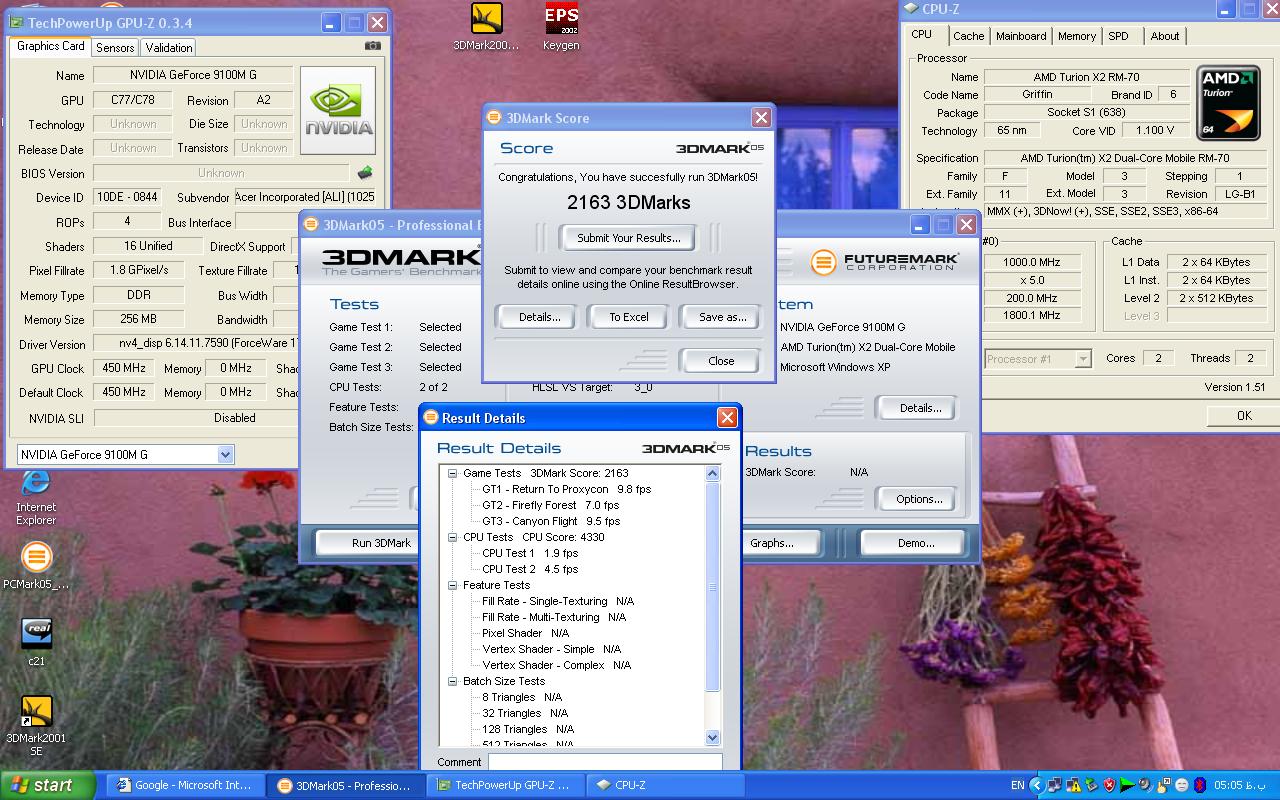The height and width of the screenshot is (800, 1280).
Task: Click the GPU-Z screenshot camera icon
Action: click(373, 46)
